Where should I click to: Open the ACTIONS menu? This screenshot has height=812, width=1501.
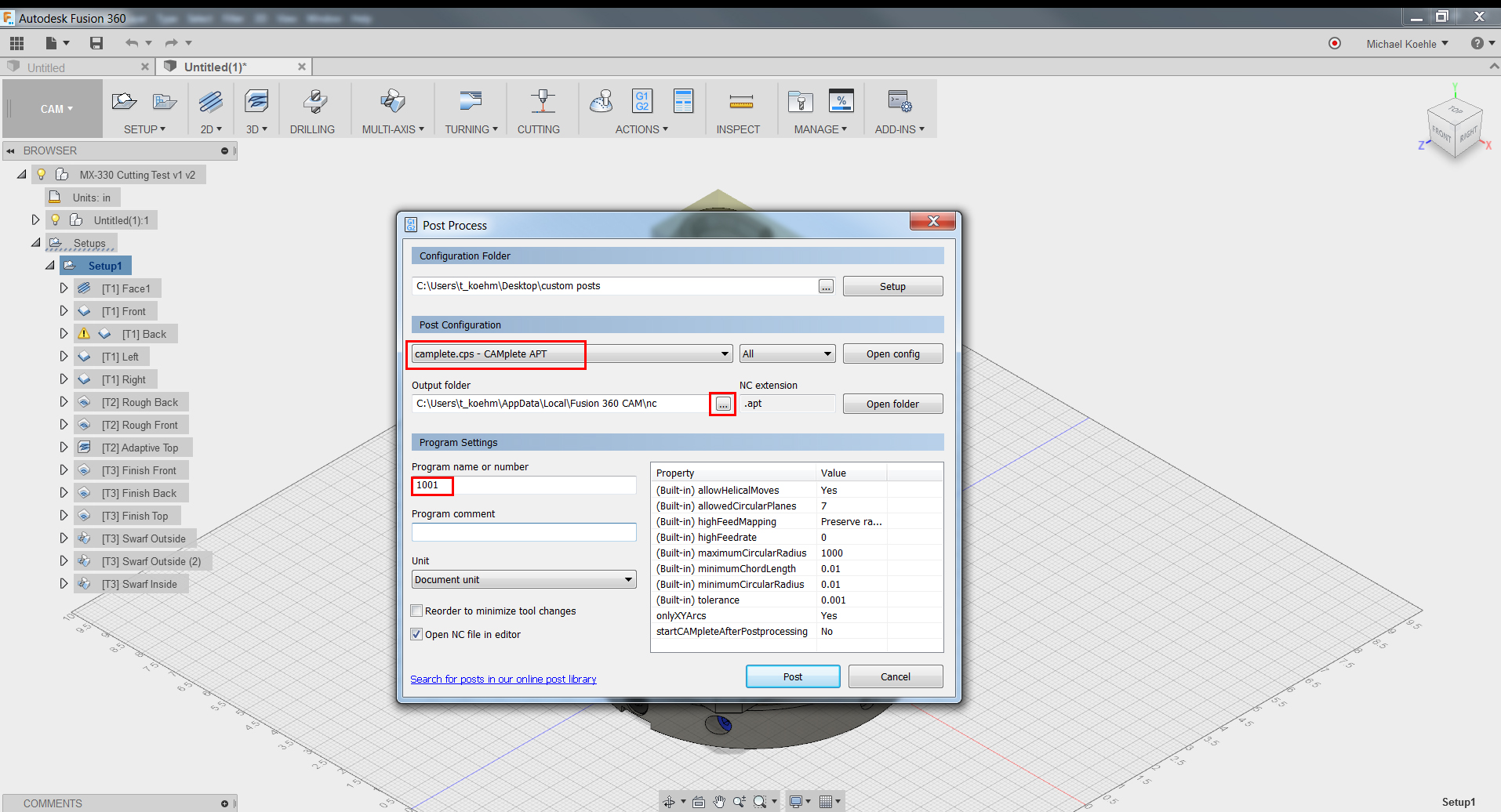tap(641, 129)
